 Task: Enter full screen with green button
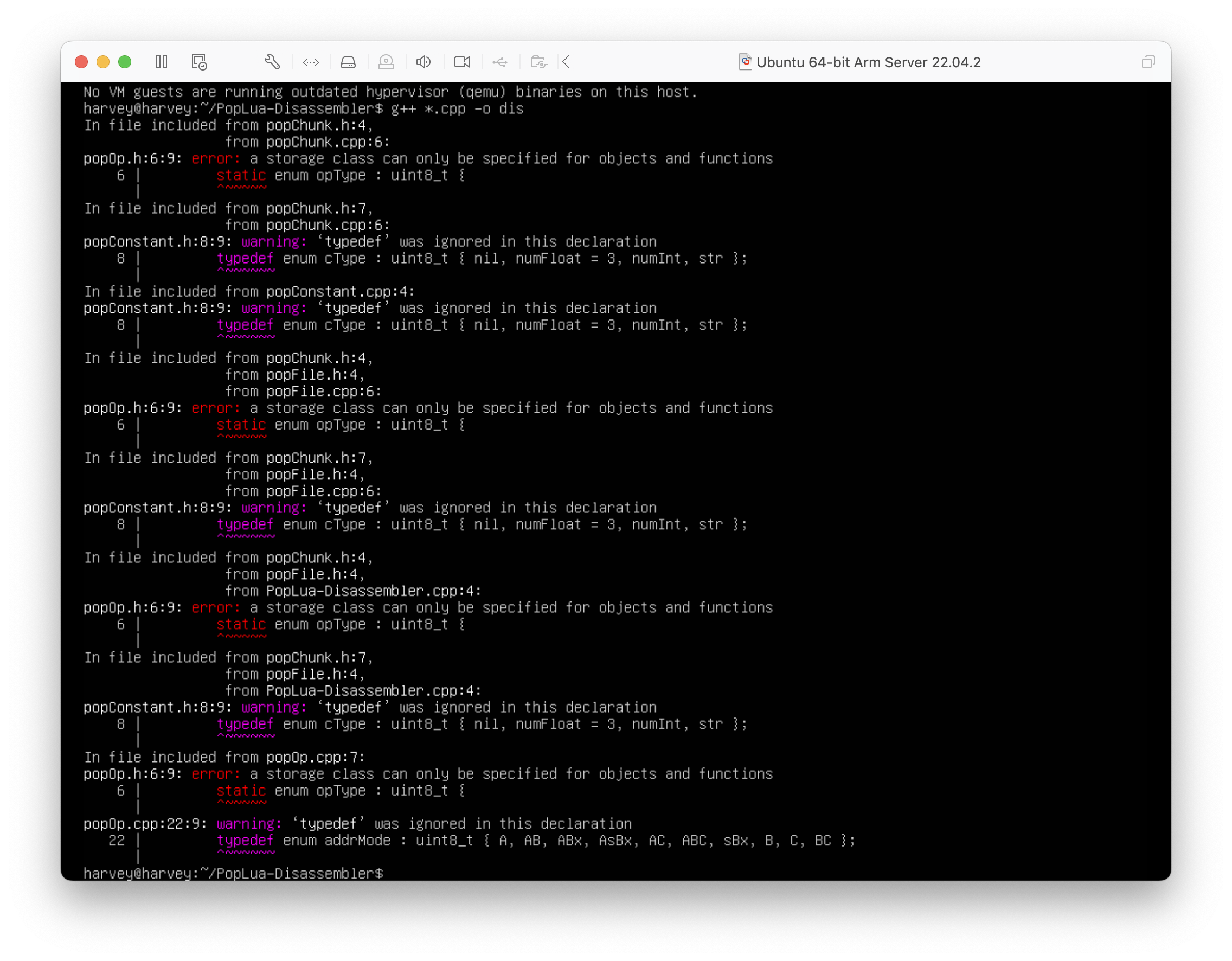[x=125, y=62]
